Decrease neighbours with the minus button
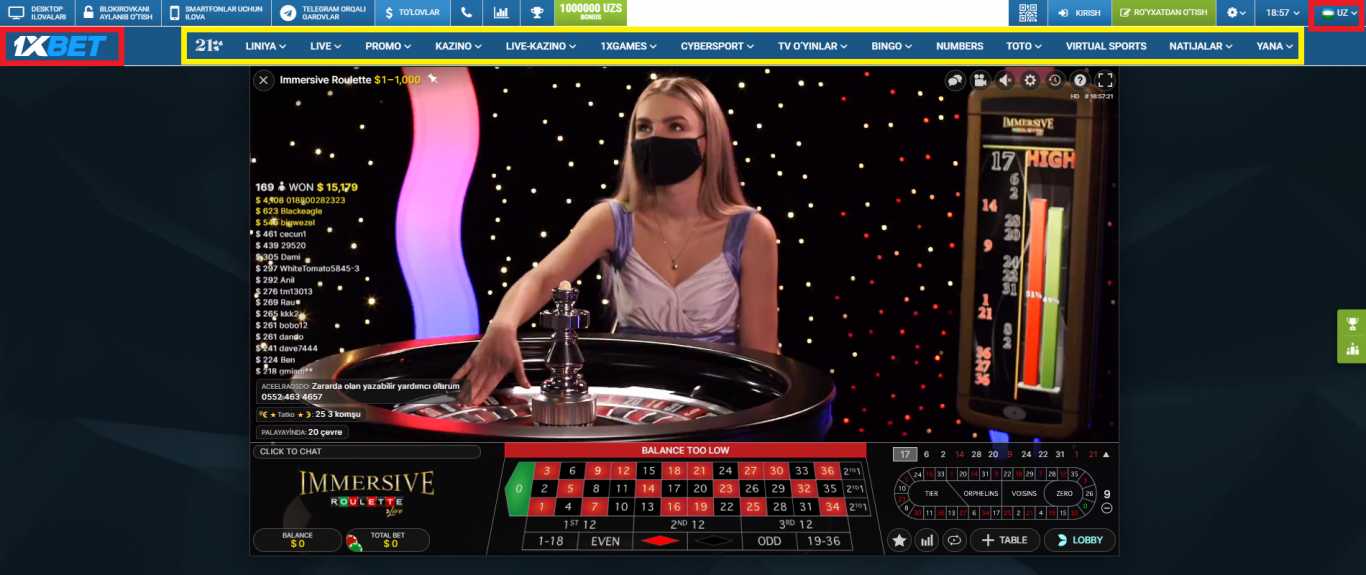The width and height of the screenshot is (1366, 575). click(1106, 509)
